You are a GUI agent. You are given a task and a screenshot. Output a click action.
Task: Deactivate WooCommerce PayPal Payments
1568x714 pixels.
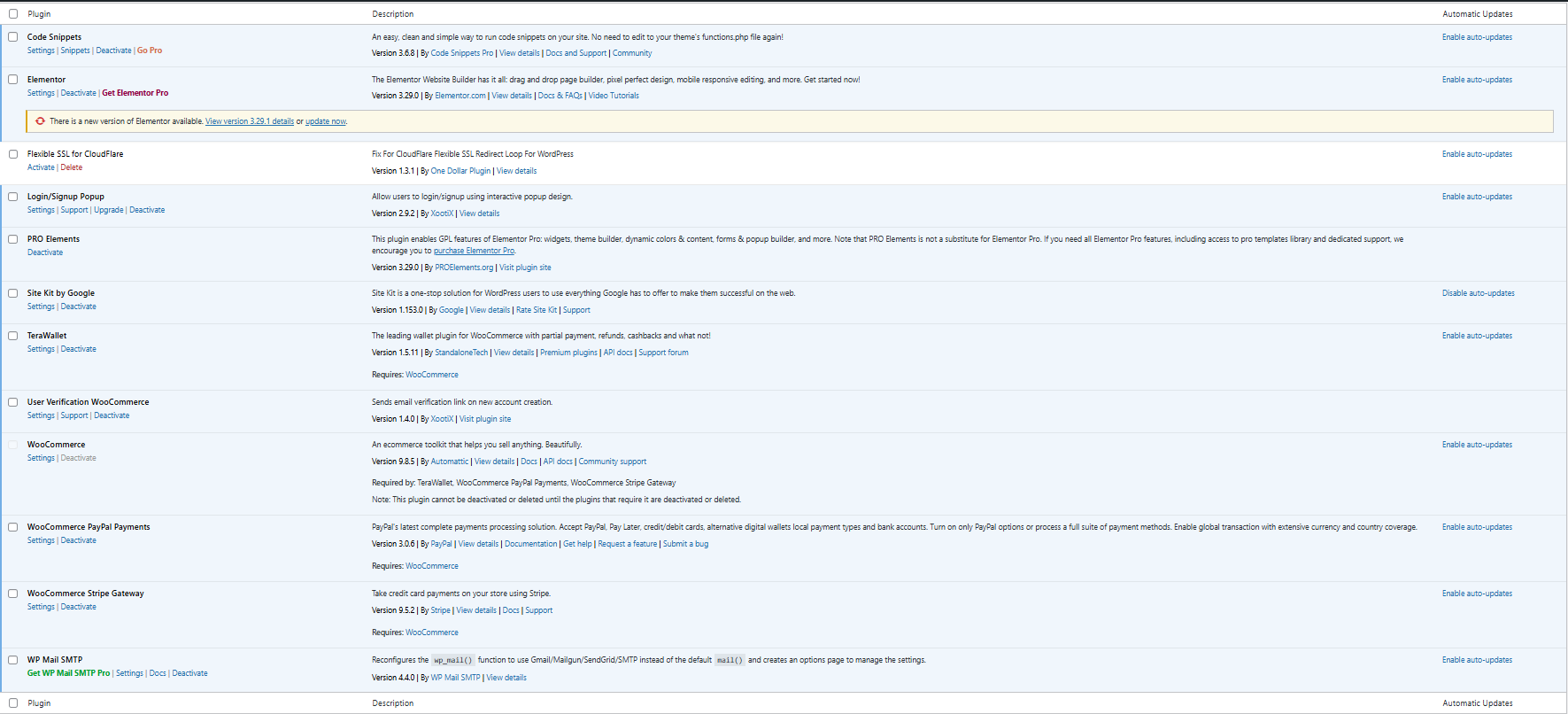pyautogui.click(x=79, y=540)
